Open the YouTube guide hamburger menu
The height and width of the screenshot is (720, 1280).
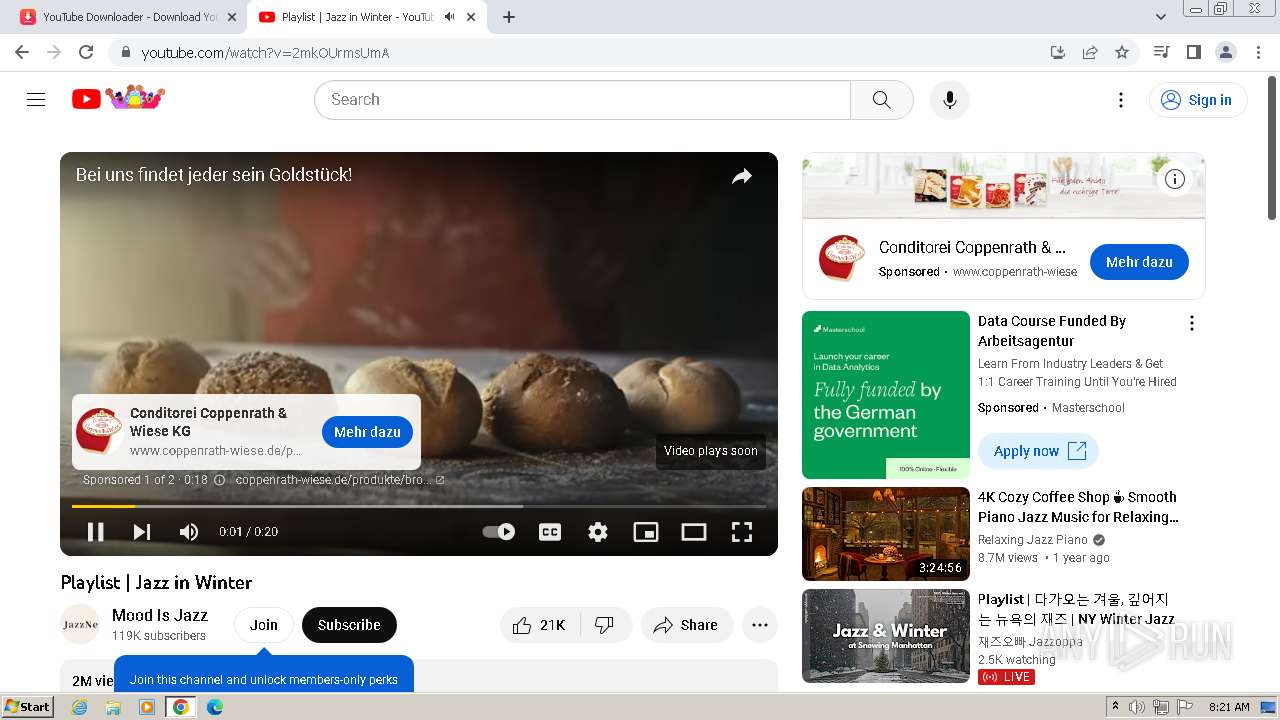36,99
